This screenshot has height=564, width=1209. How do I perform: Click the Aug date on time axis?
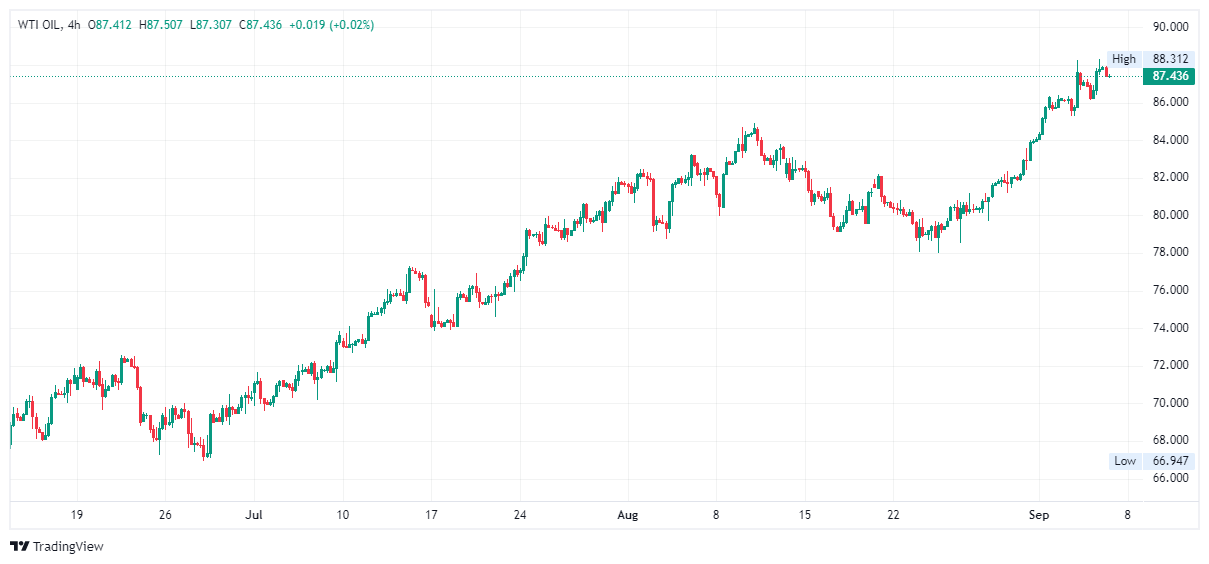(x=627, y=515)
